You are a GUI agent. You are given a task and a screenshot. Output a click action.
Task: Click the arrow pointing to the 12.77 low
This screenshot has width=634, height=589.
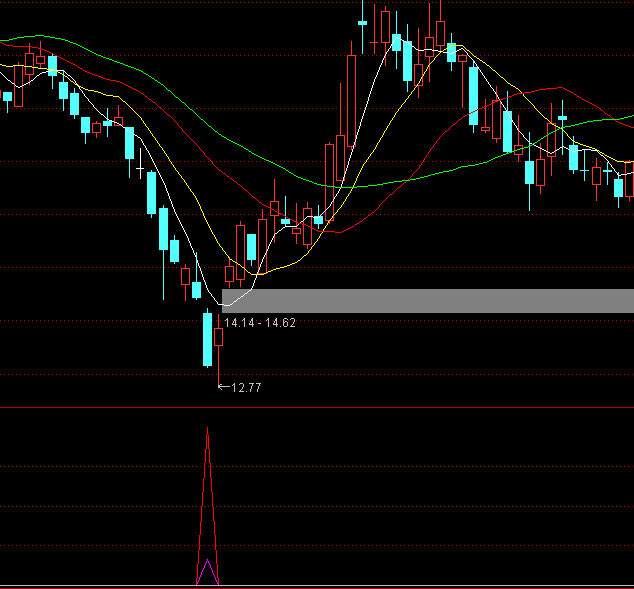(x=223, y=387)
